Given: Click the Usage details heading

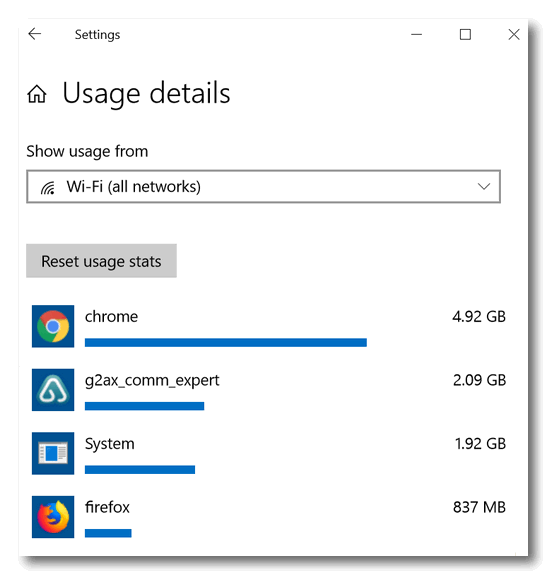Looking at the screenshot, I should (146, 94).
